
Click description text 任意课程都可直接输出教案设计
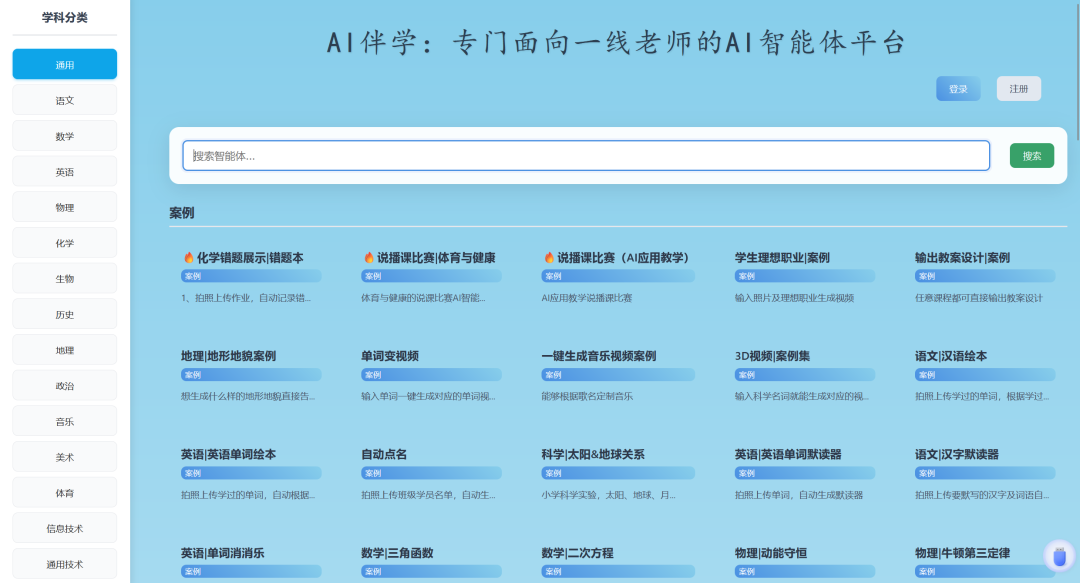point(979,298)
